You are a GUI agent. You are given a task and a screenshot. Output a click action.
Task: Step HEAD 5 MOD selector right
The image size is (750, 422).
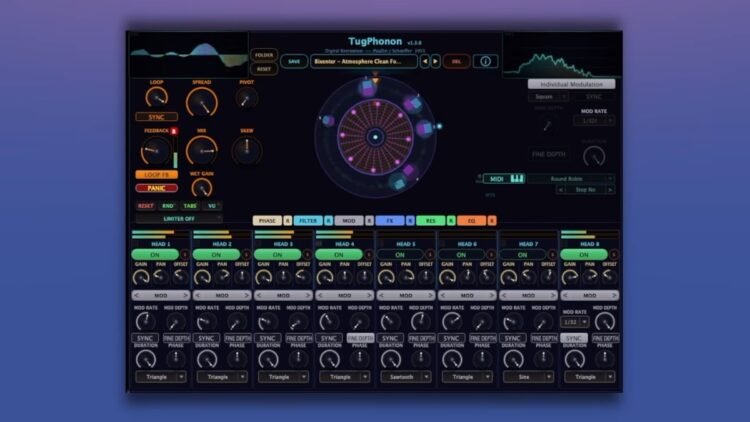pyautogui.click(x=430, y=296)
